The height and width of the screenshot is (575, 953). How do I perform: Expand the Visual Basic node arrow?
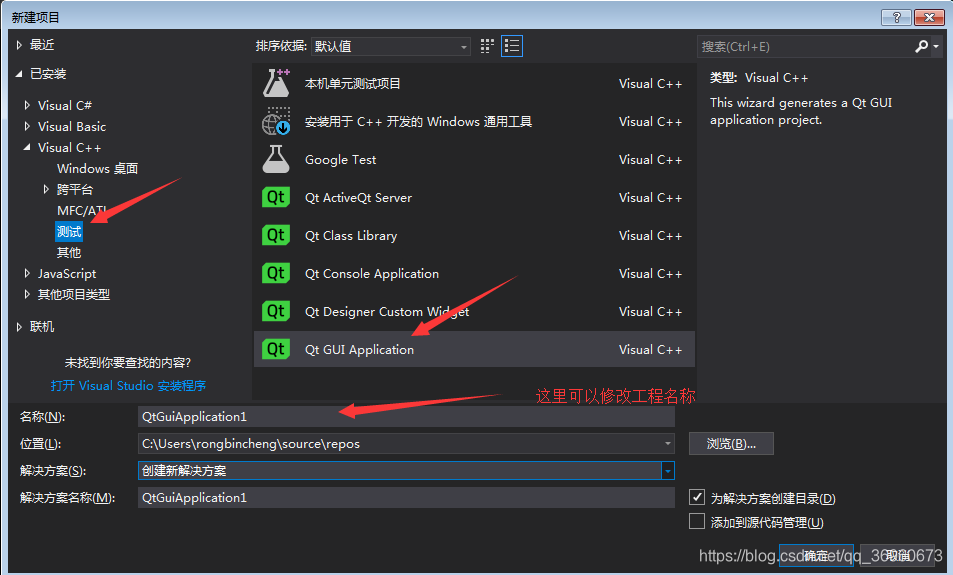click(27, 126)
